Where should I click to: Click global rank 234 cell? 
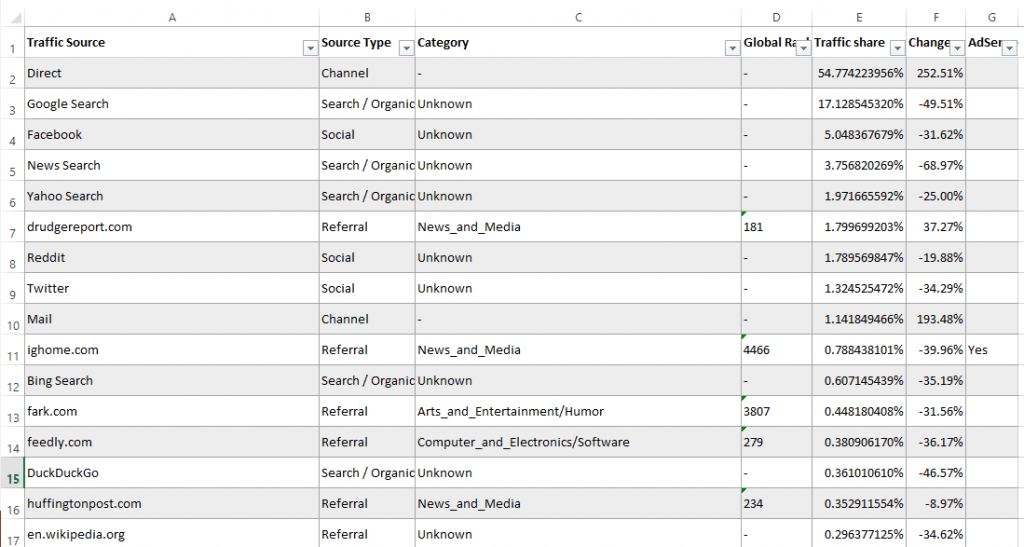(x=776, y=503)
